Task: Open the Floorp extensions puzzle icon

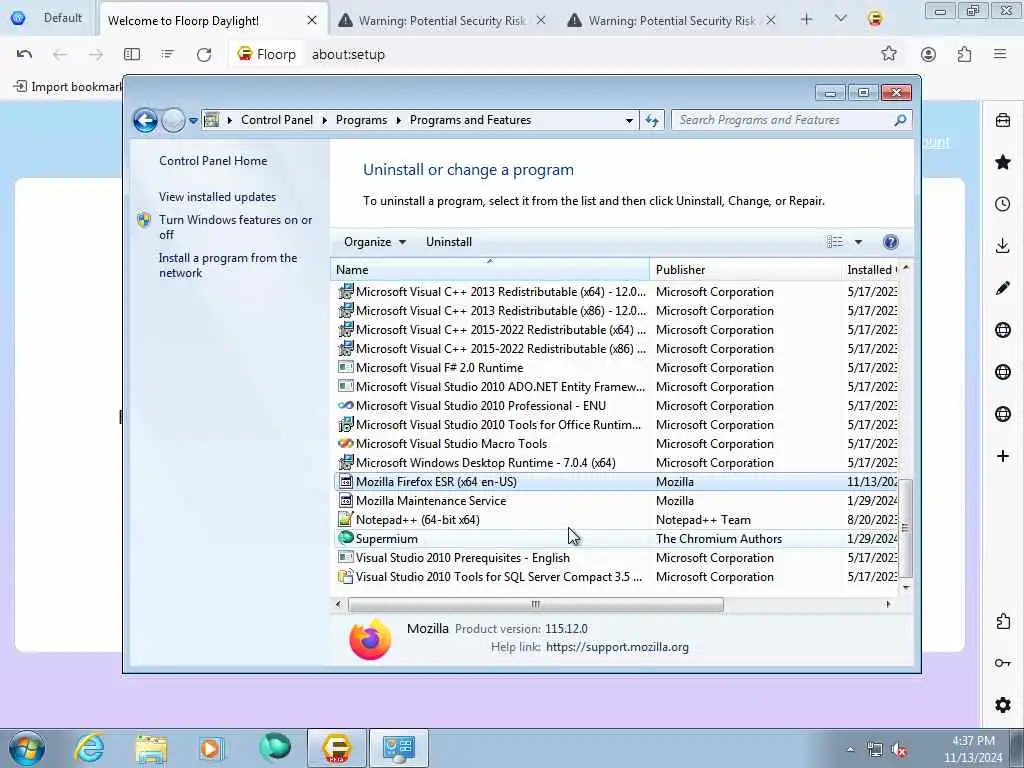Action: [x=965, y=54]
